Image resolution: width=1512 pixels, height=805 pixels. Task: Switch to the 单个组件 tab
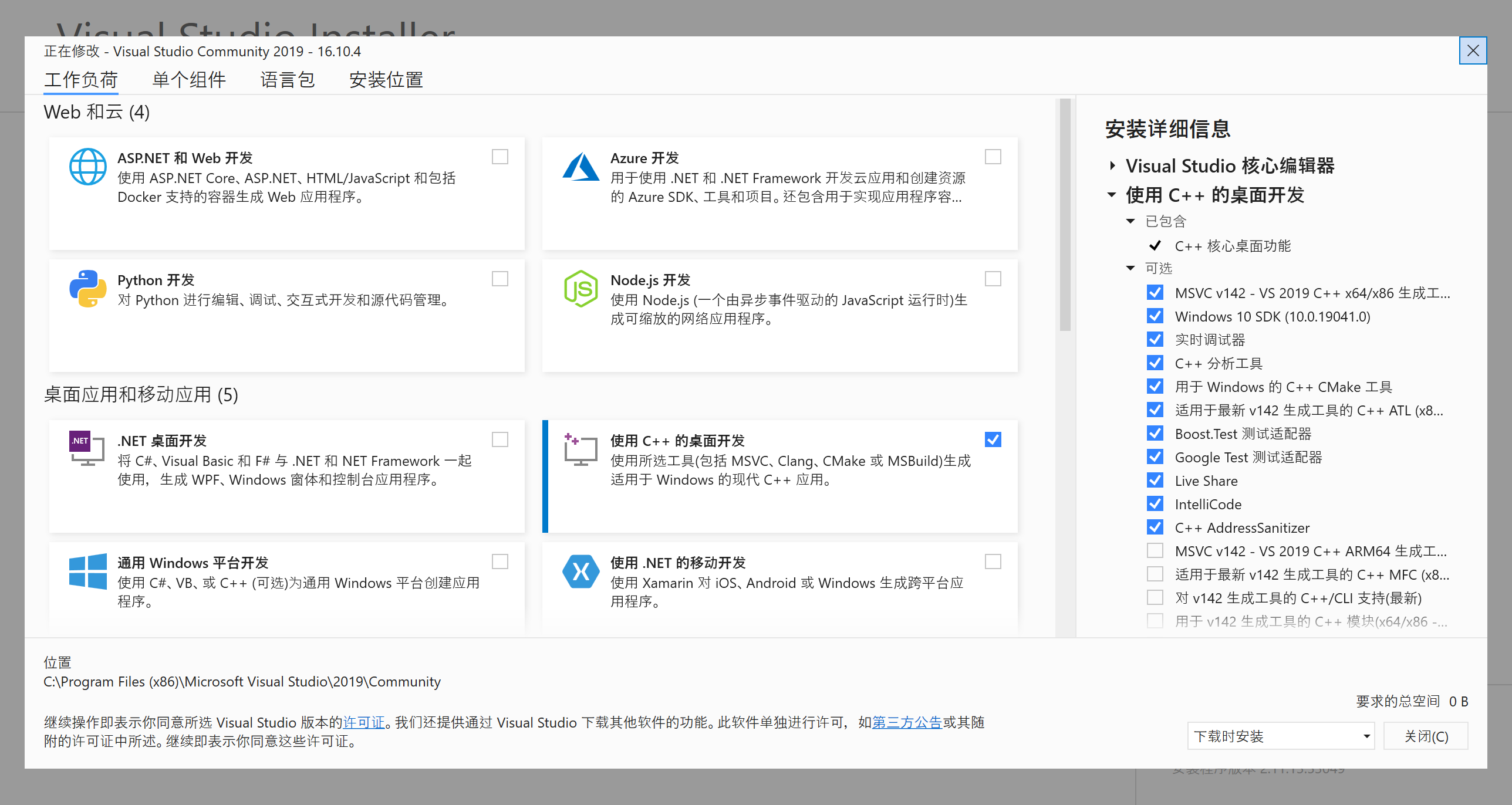(x=188, y=80)
